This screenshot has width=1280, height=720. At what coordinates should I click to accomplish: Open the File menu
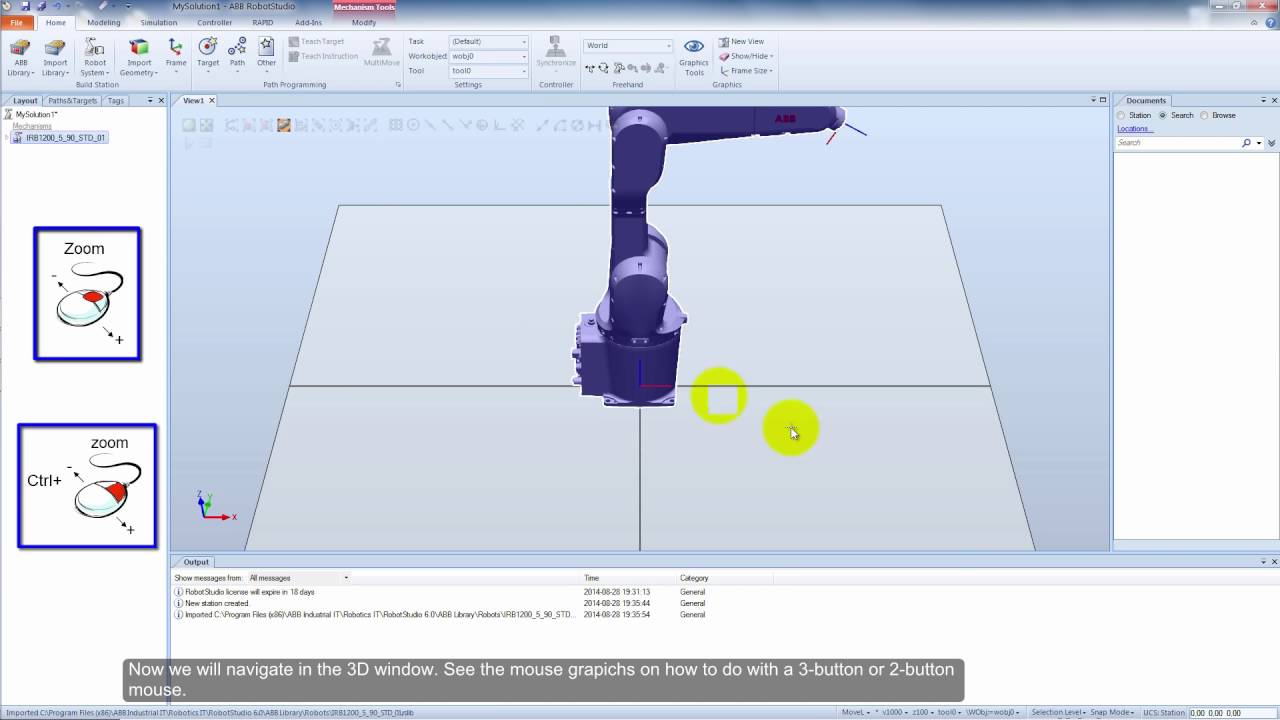17,22
